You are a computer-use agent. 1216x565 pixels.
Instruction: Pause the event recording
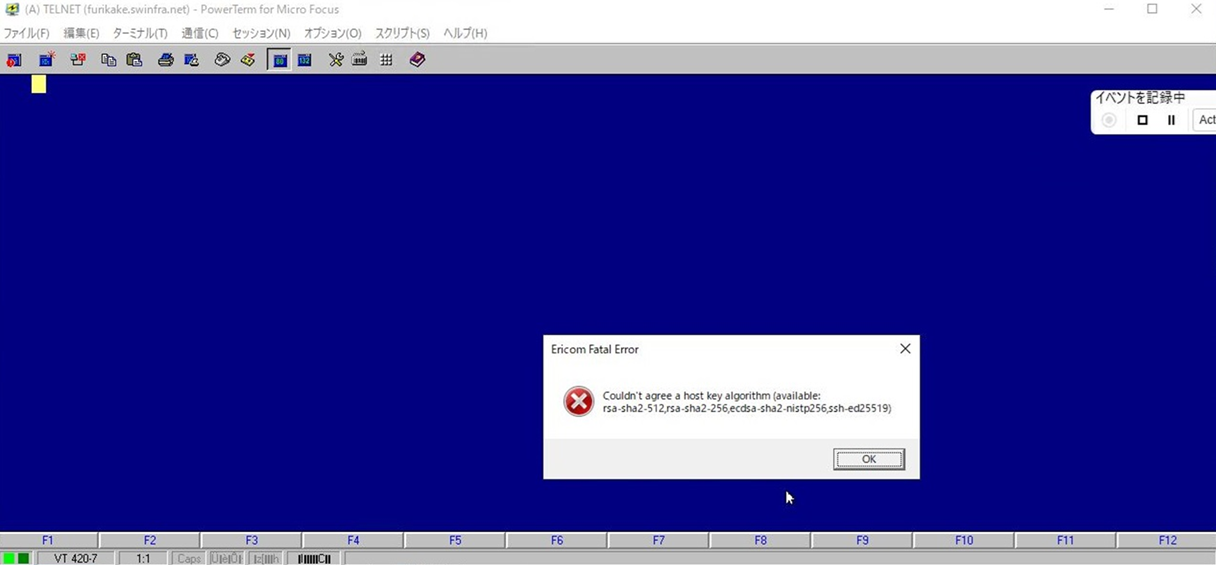[x=1171, y=120]
